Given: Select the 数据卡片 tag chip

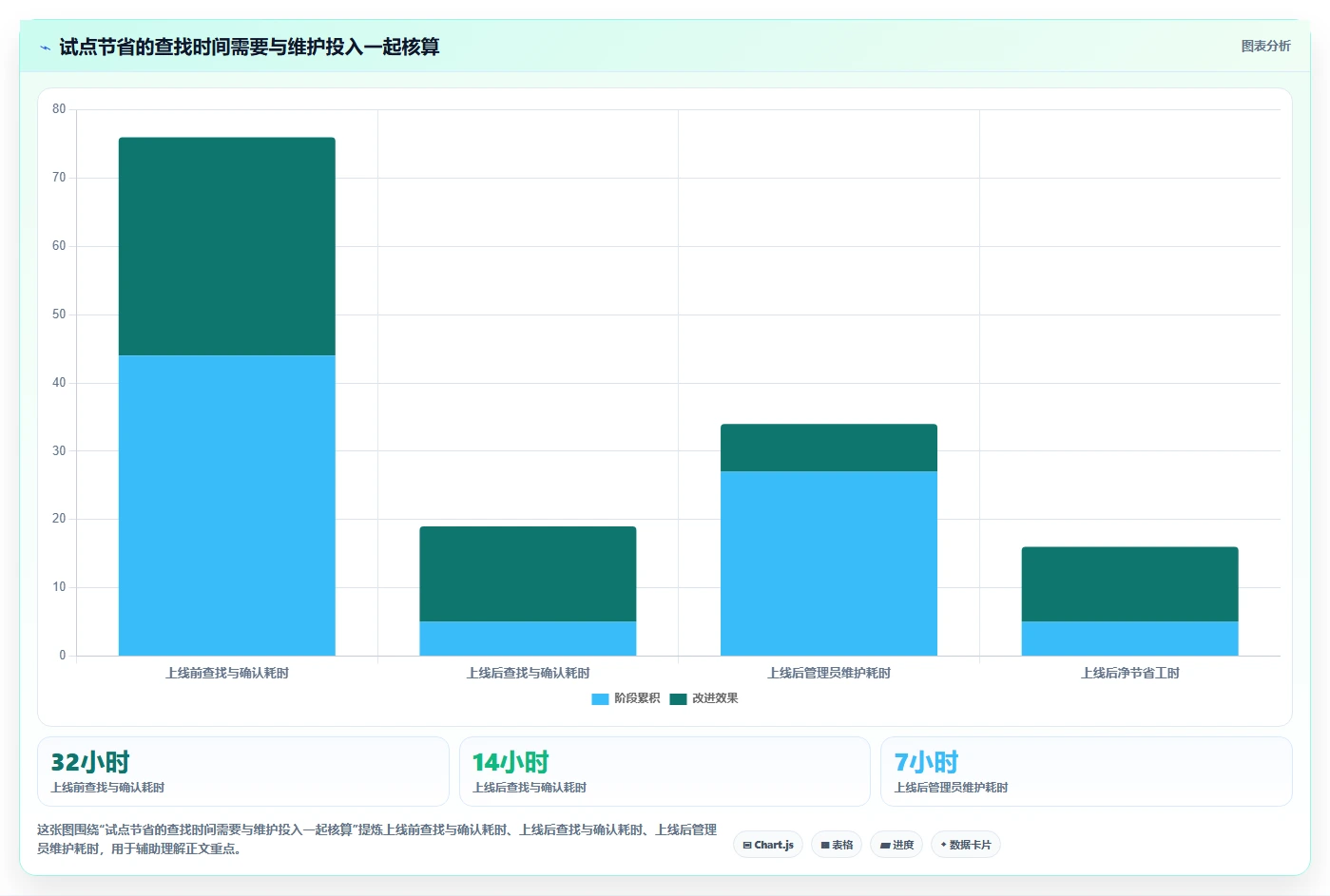Looking at the screenshot, I should pos(966,845).
